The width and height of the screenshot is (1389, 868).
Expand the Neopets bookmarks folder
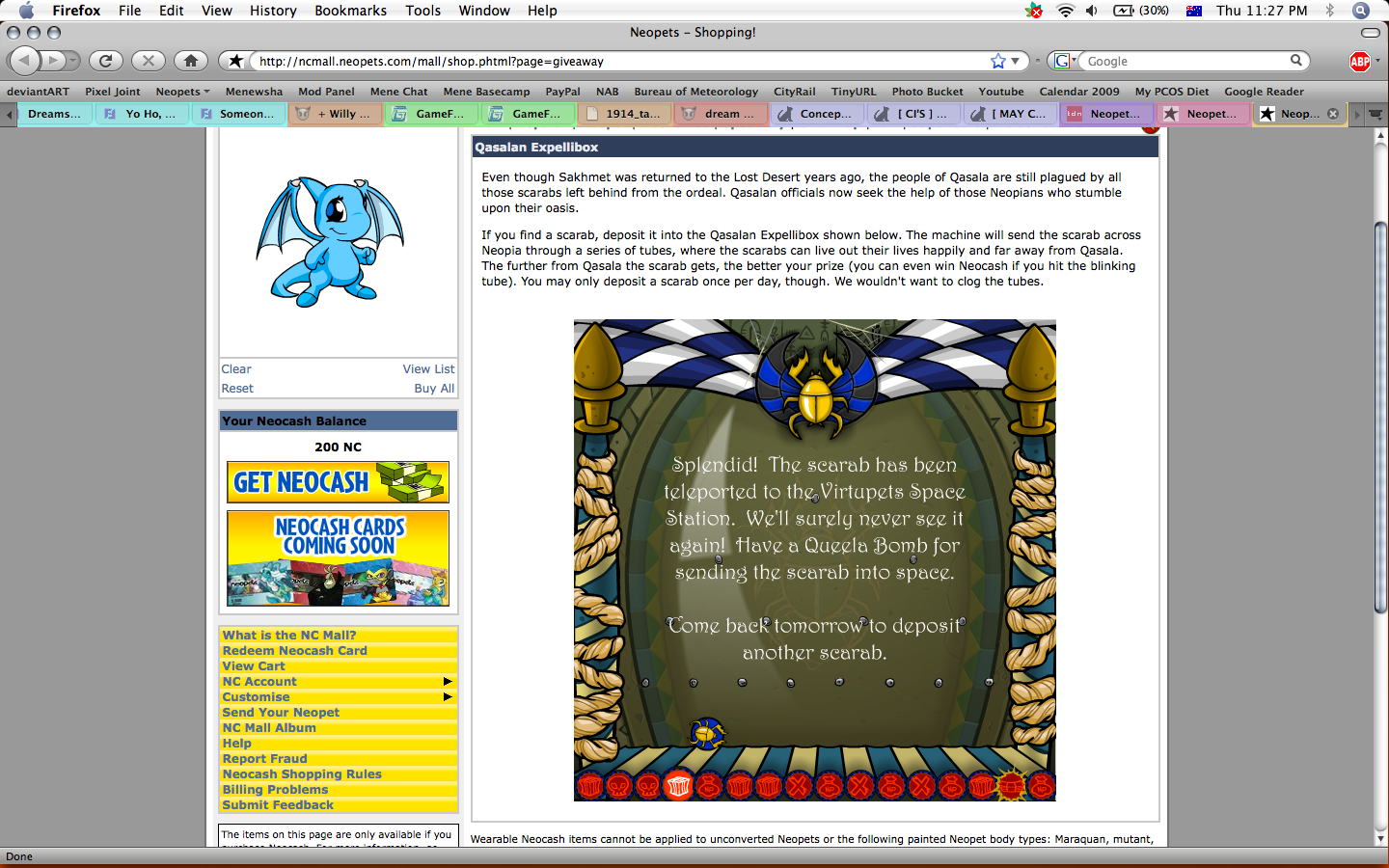(182, 92)
